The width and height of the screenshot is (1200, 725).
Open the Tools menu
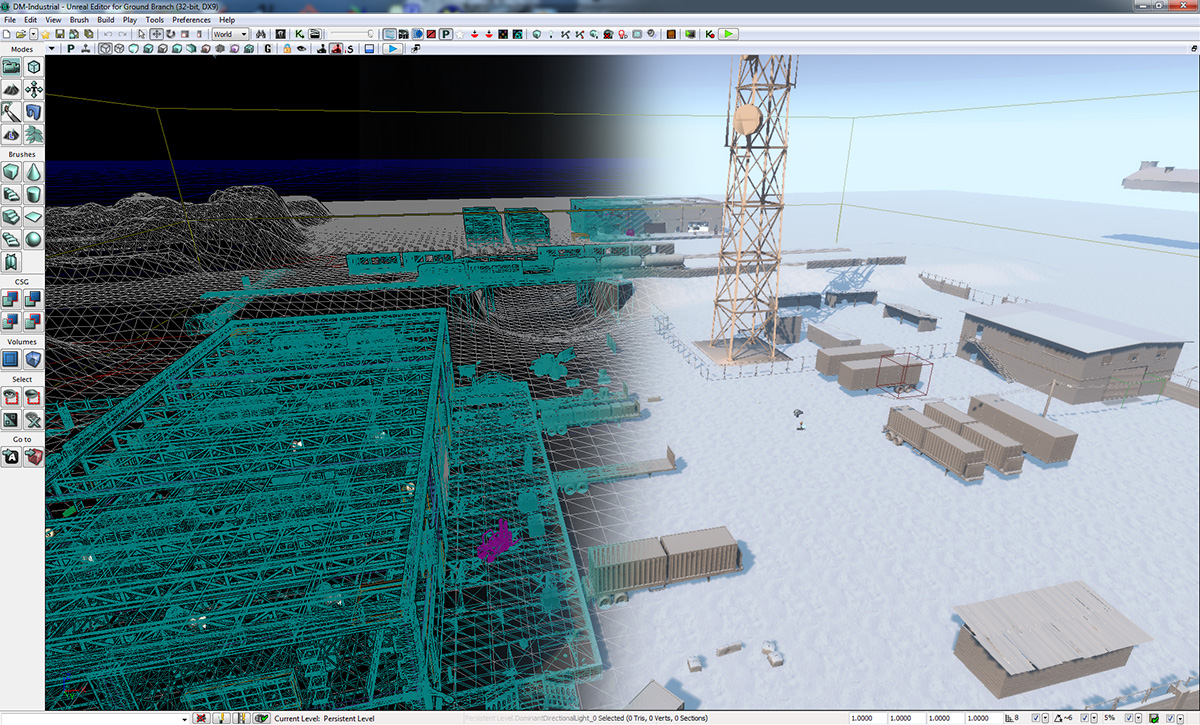coord(155,19)
